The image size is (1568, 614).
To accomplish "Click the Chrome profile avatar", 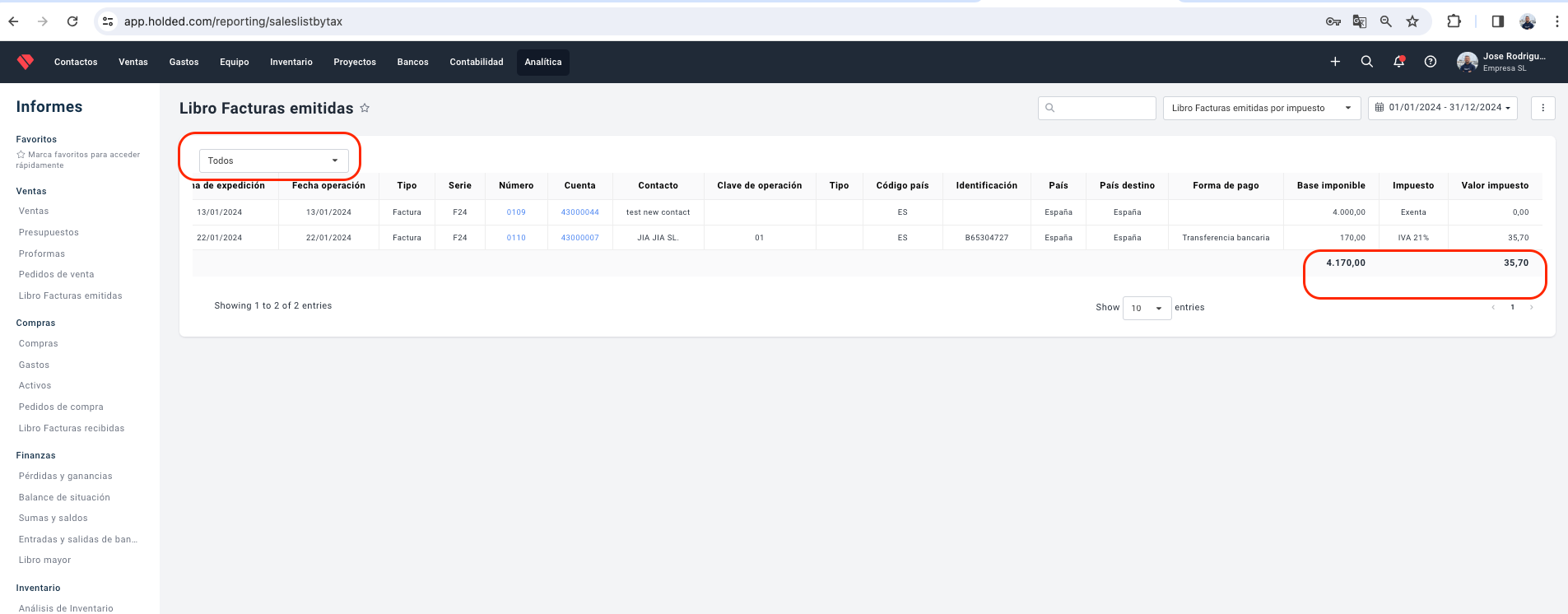I will tap(1528, 21).
